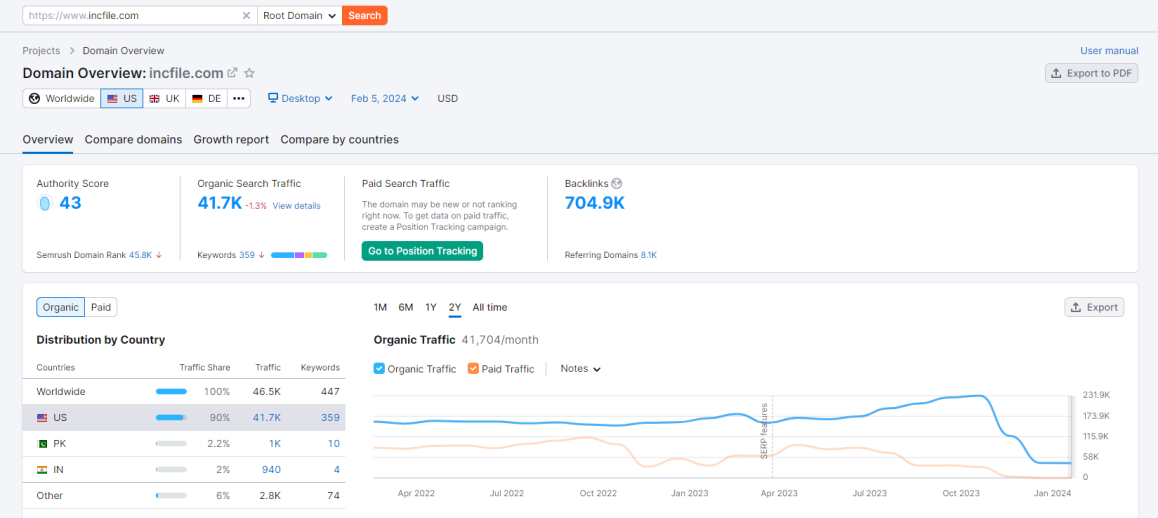
Task: Click PK keywords value 10
Action: [334, 443]
